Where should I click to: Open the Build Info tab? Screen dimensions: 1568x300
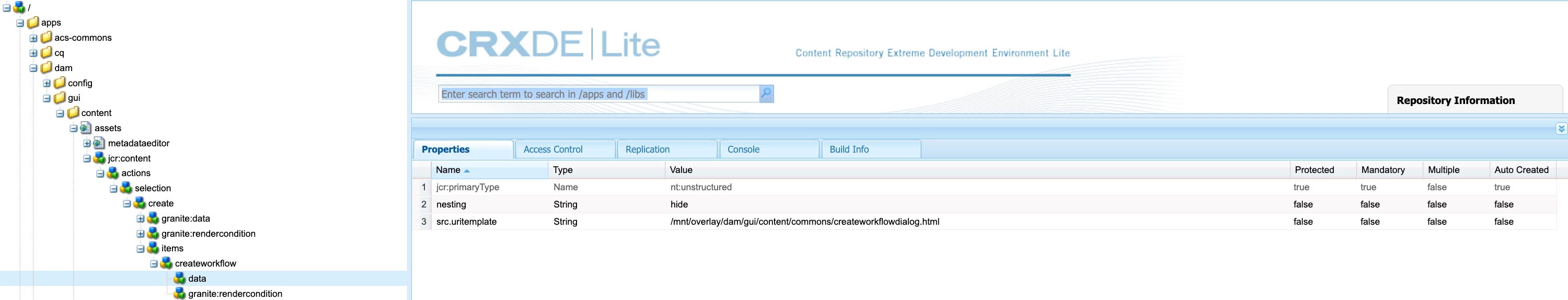[x=871, y=149]
